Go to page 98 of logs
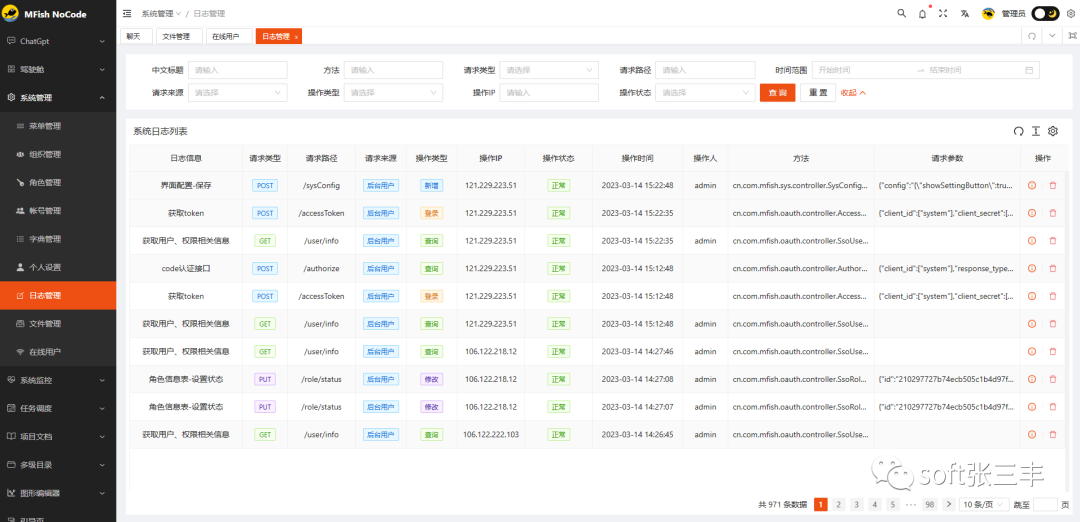1080x522 pixels. (930, 505)
